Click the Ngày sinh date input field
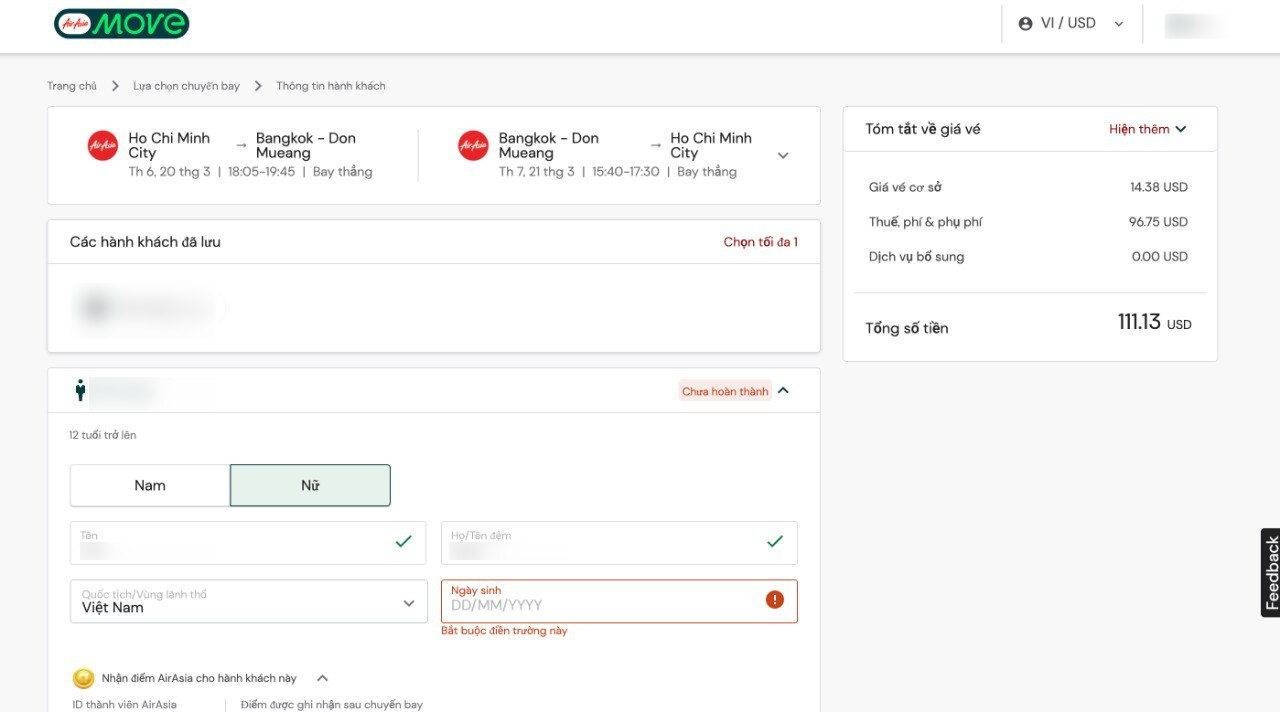The width and height of the screenshot is (1280, 712). [x=600, y=605]
